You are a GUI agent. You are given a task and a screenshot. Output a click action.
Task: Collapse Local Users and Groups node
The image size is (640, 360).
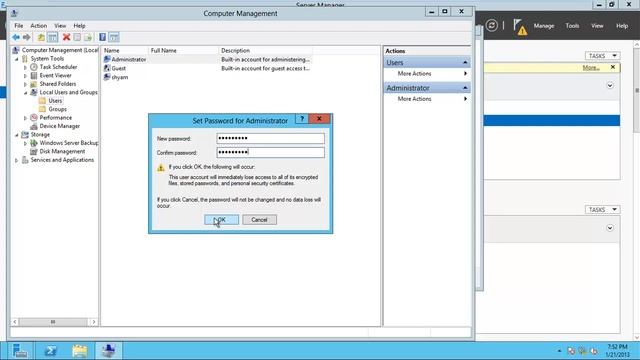click(25, 93)
